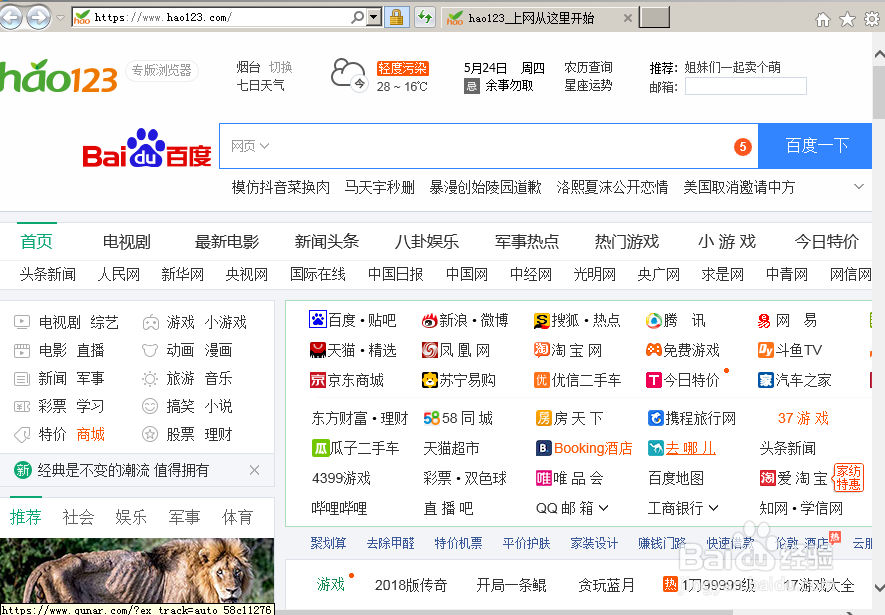Expand the hot search suggestions chevron
The width and height of the screenshot is (885, 615).
(859, 186)
